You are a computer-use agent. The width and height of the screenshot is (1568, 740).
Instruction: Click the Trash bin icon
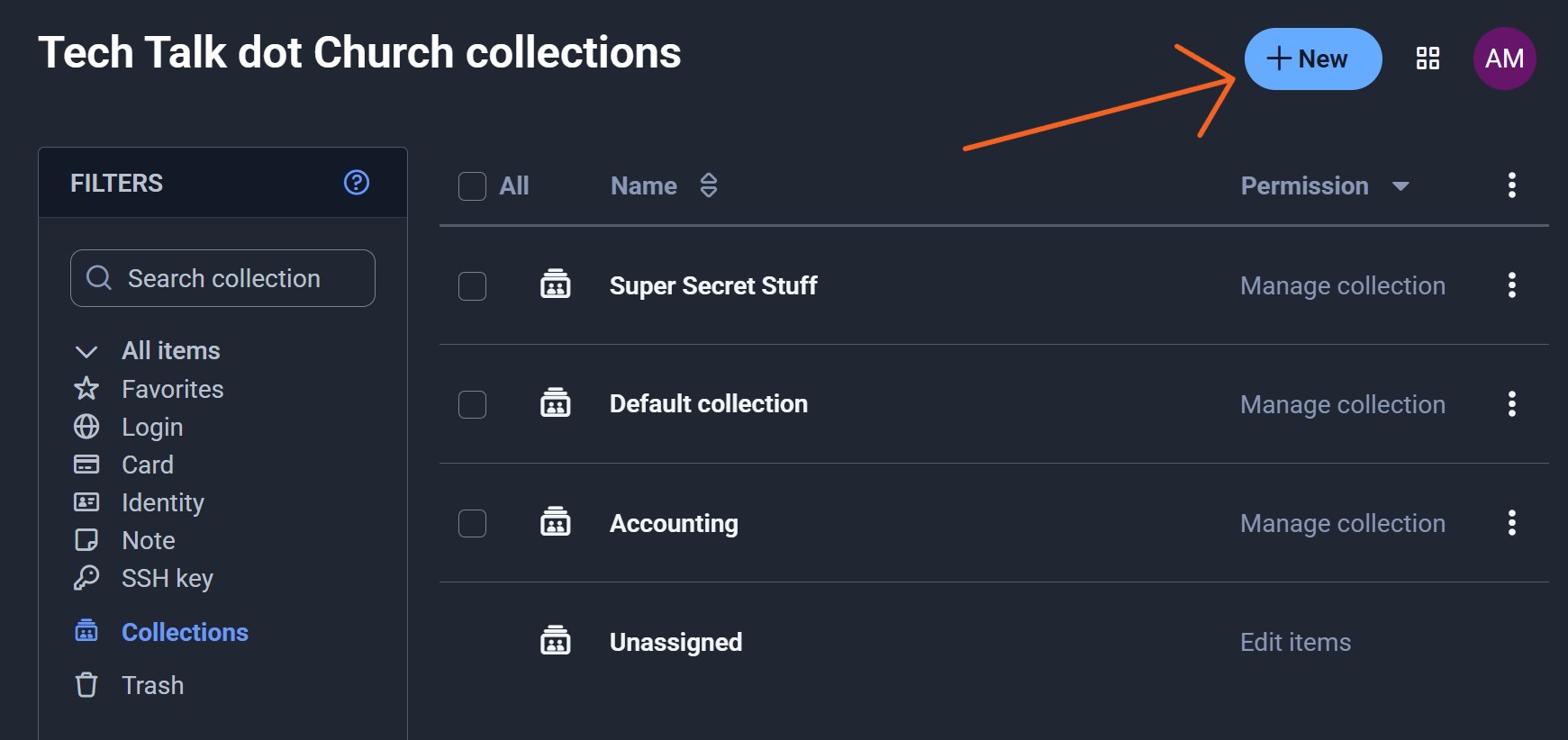click(86, 685)
